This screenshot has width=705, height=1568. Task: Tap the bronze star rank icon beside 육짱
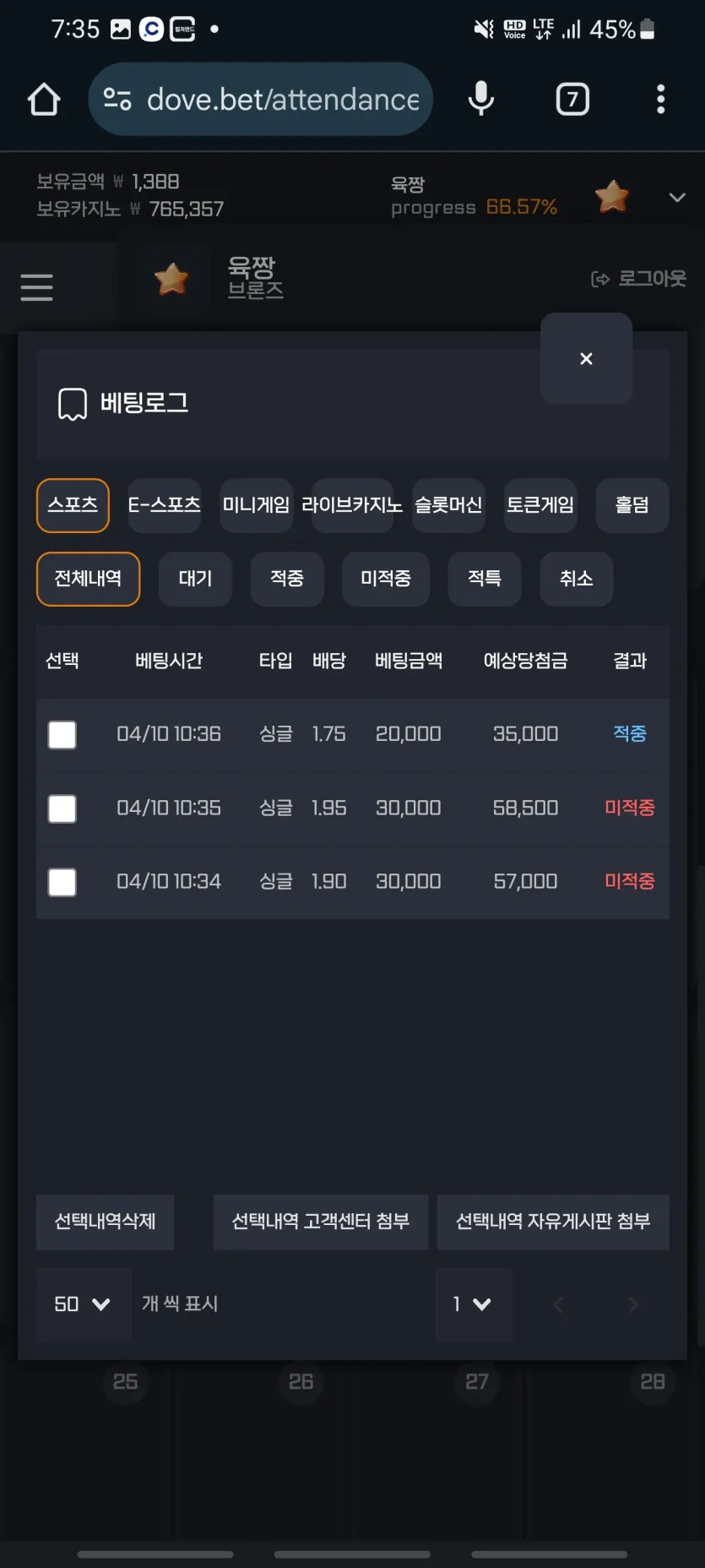click(x=171, y=279)
